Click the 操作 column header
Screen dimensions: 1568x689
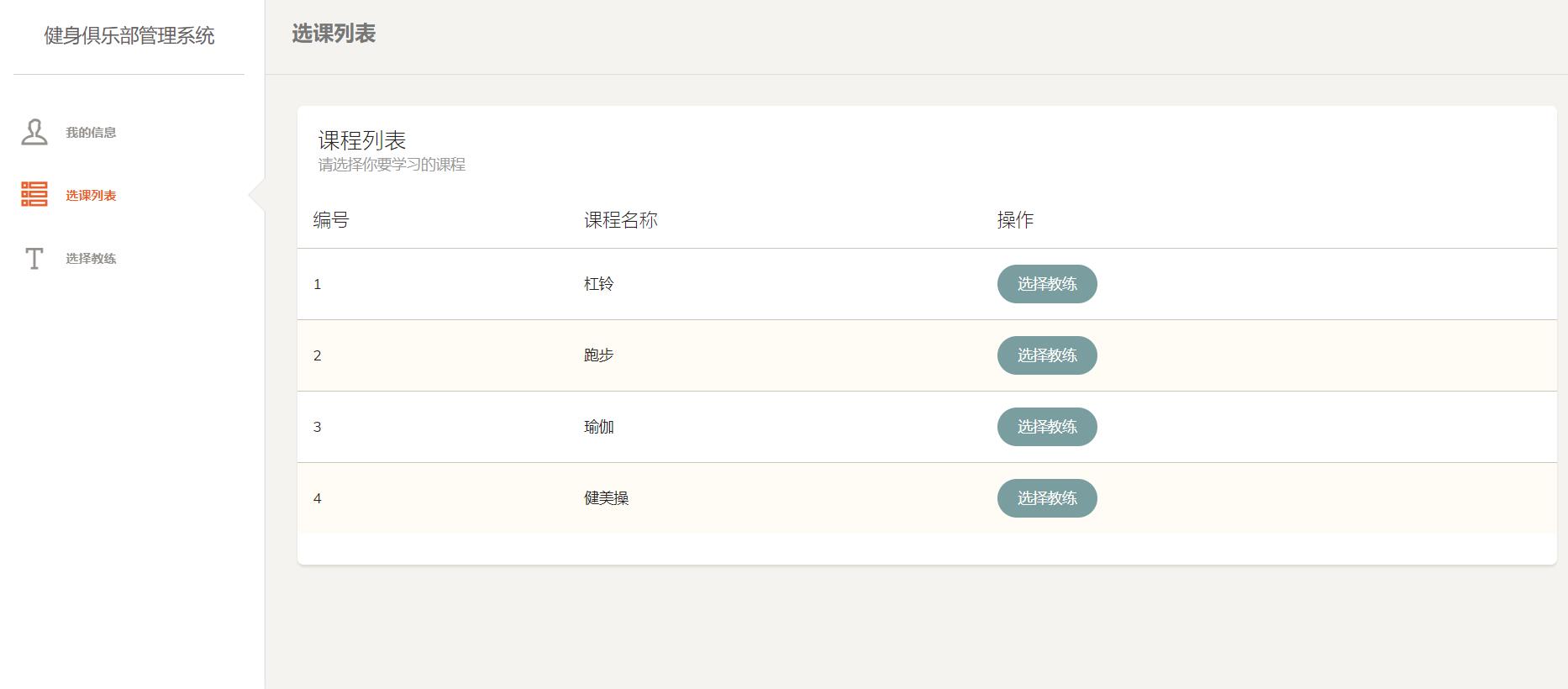1015,220
